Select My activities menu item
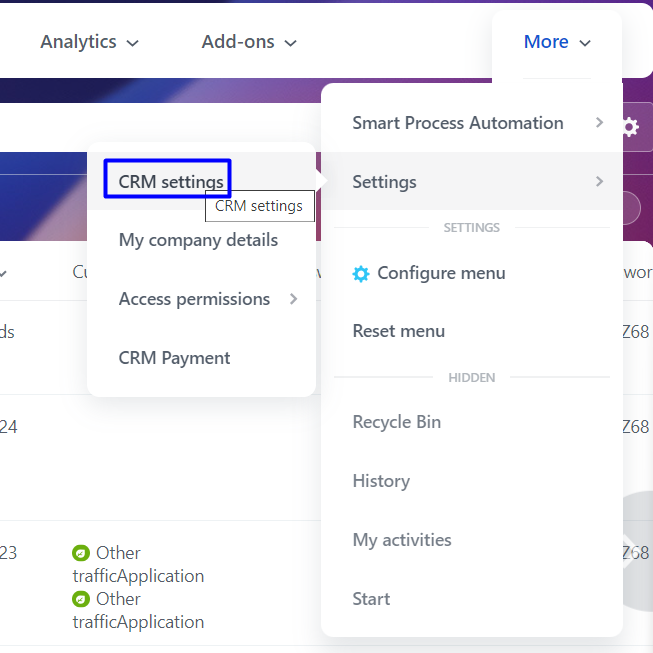653x653 pixels. [402, 540]
